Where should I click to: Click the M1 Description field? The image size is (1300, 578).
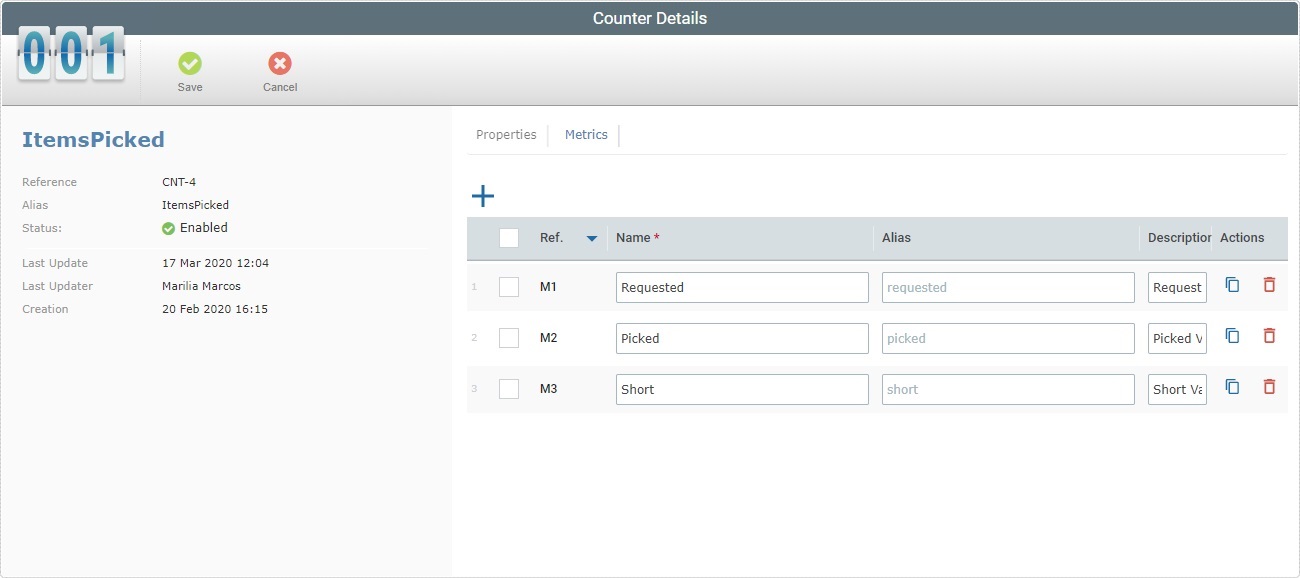[1177, 287]
